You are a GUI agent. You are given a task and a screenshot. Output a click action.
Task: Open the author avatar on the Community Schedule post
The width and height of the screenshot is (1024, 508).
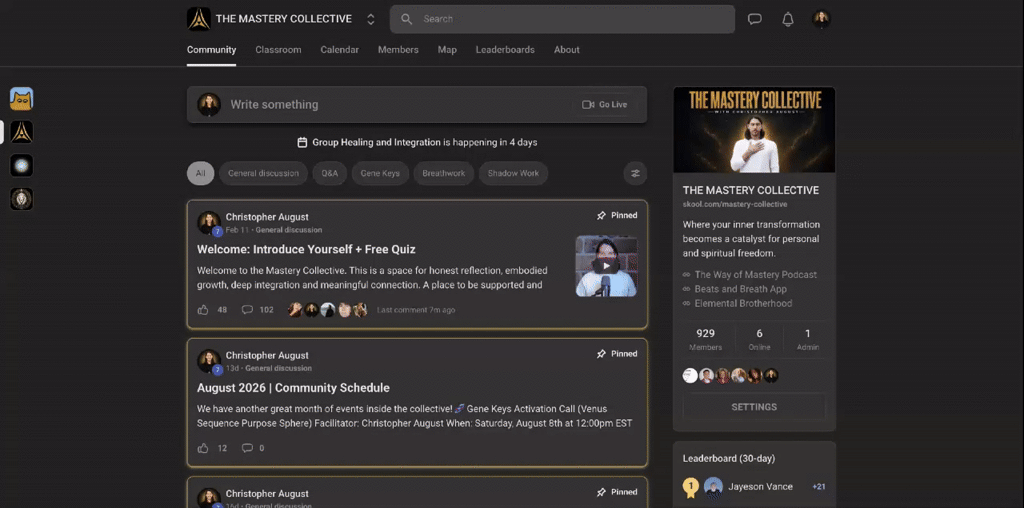pos(209,361)
